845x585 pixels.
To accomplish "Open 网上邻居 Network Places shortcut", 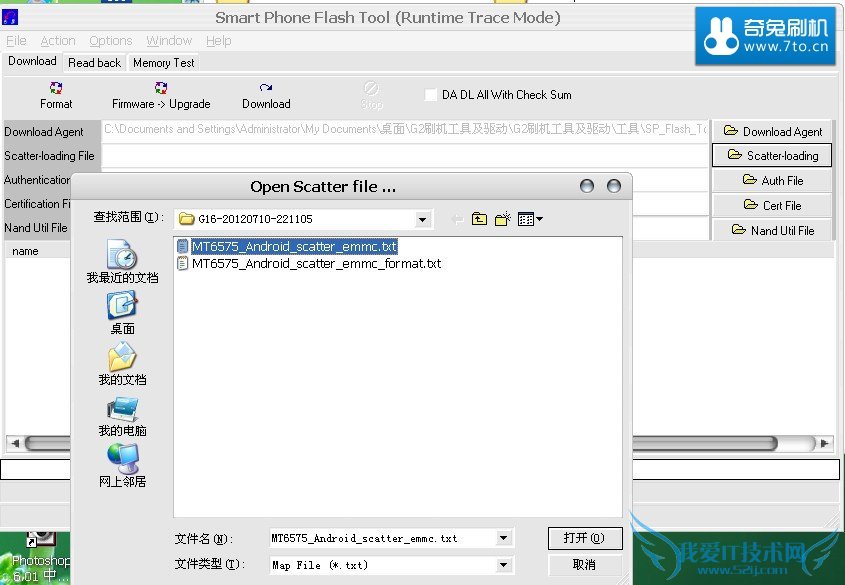I will click(122, 466).
